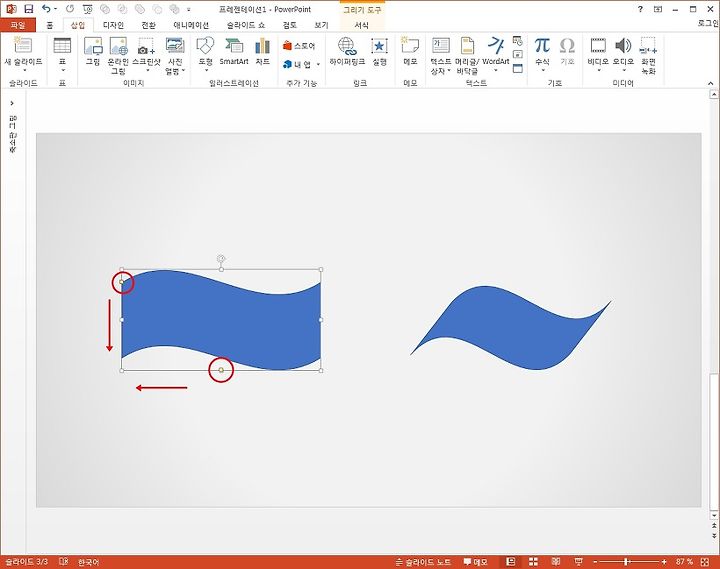
Task: Open ribbon display options
Action: (x=658, y=9)
